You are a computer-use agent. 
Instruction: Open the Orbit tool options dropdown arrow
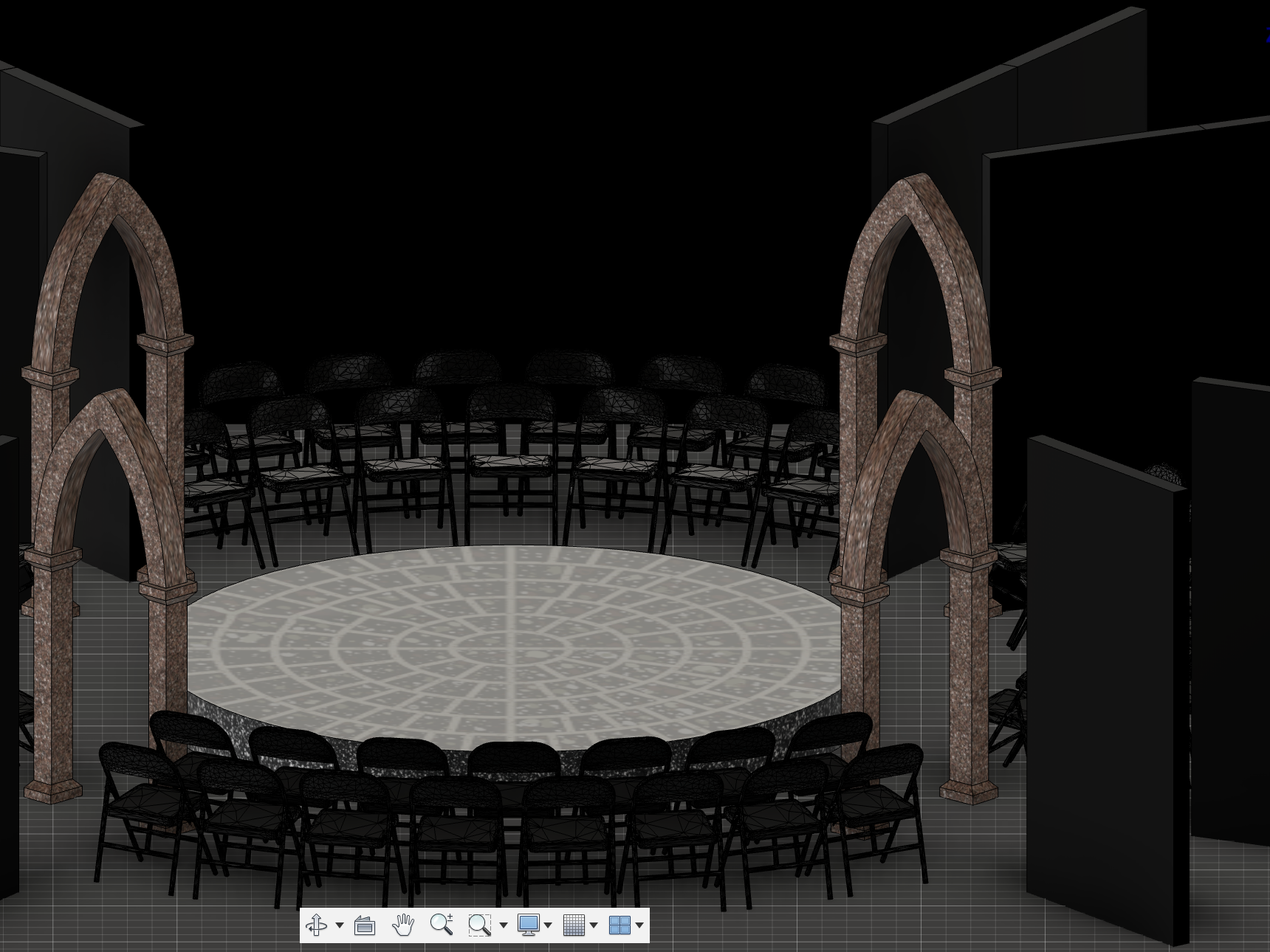coord(340,925)
